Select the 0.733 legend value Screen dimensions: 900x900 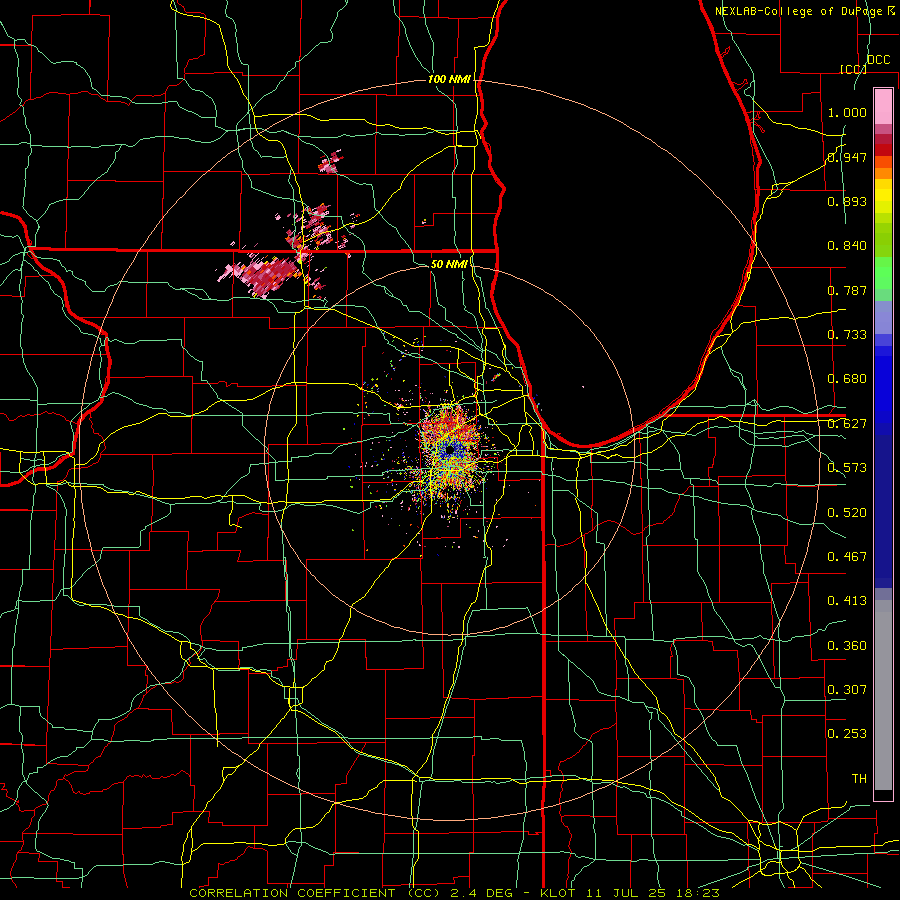pyautogui.click(x=847, y=335)
